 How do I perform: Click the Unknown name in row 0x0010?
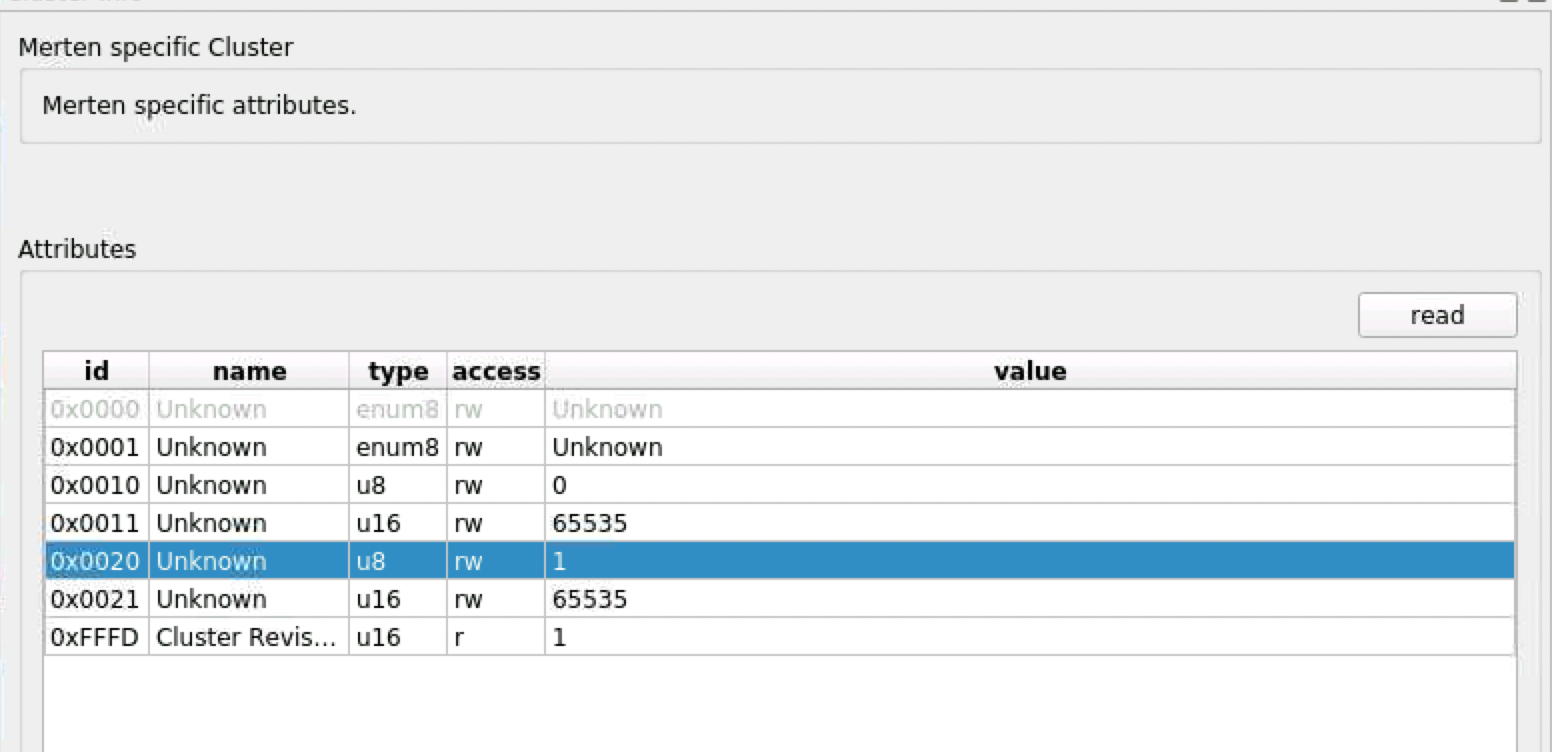249,485
